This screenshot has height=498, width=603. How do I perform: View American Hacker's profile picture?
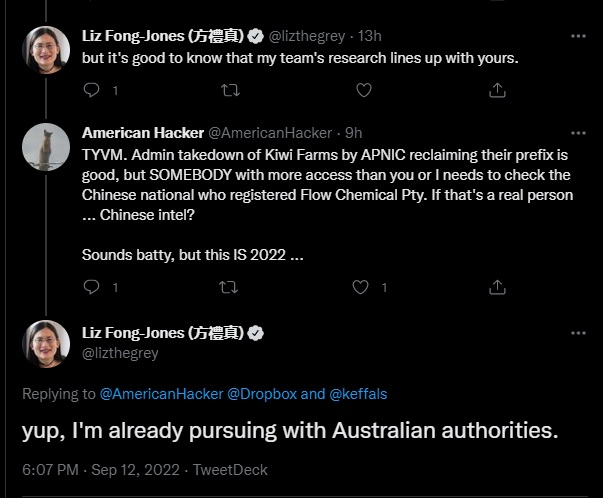click(45, 147)
